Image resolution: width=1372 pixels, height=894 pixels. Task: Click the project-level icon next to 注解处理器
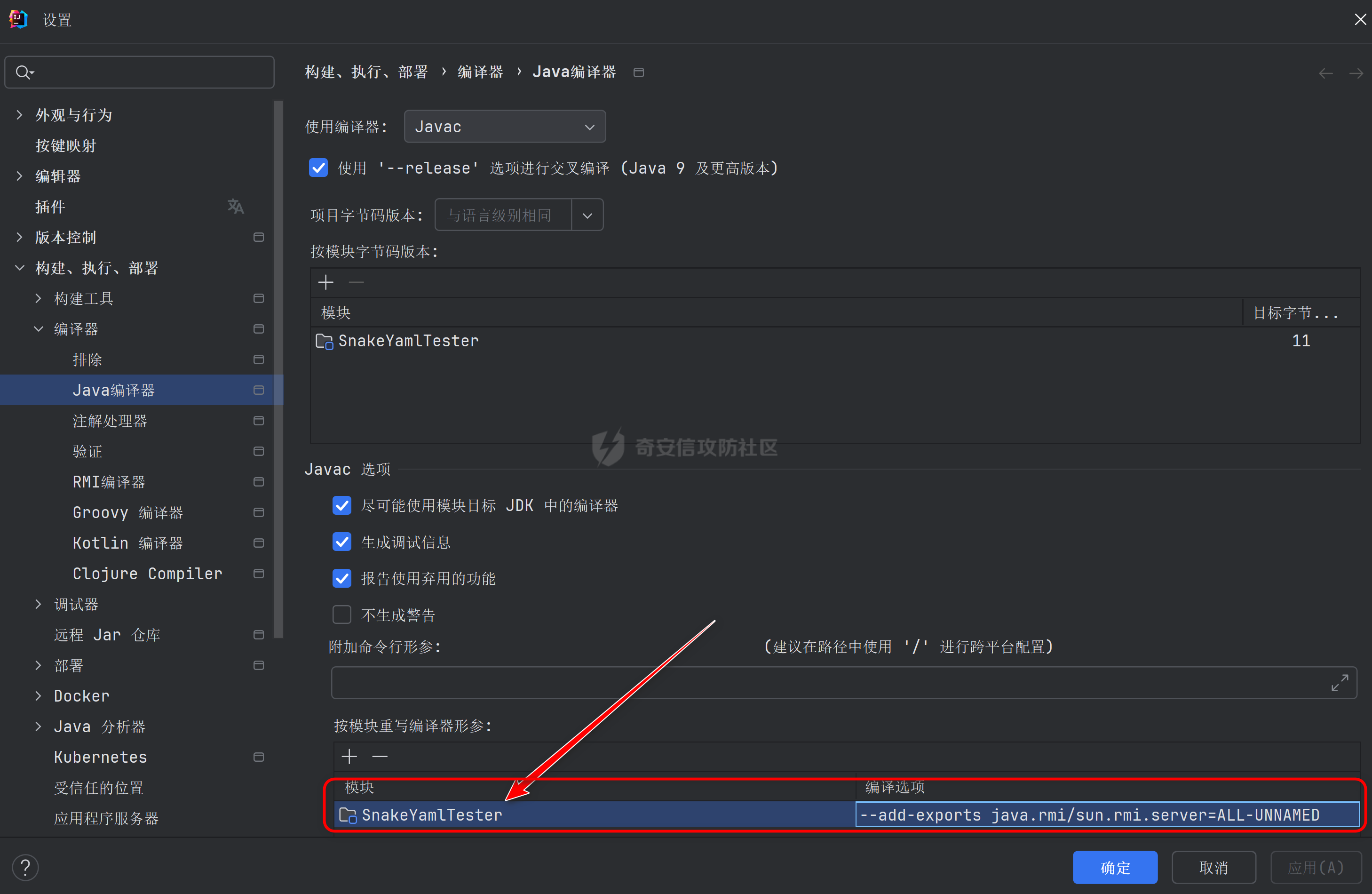point(259,421)
